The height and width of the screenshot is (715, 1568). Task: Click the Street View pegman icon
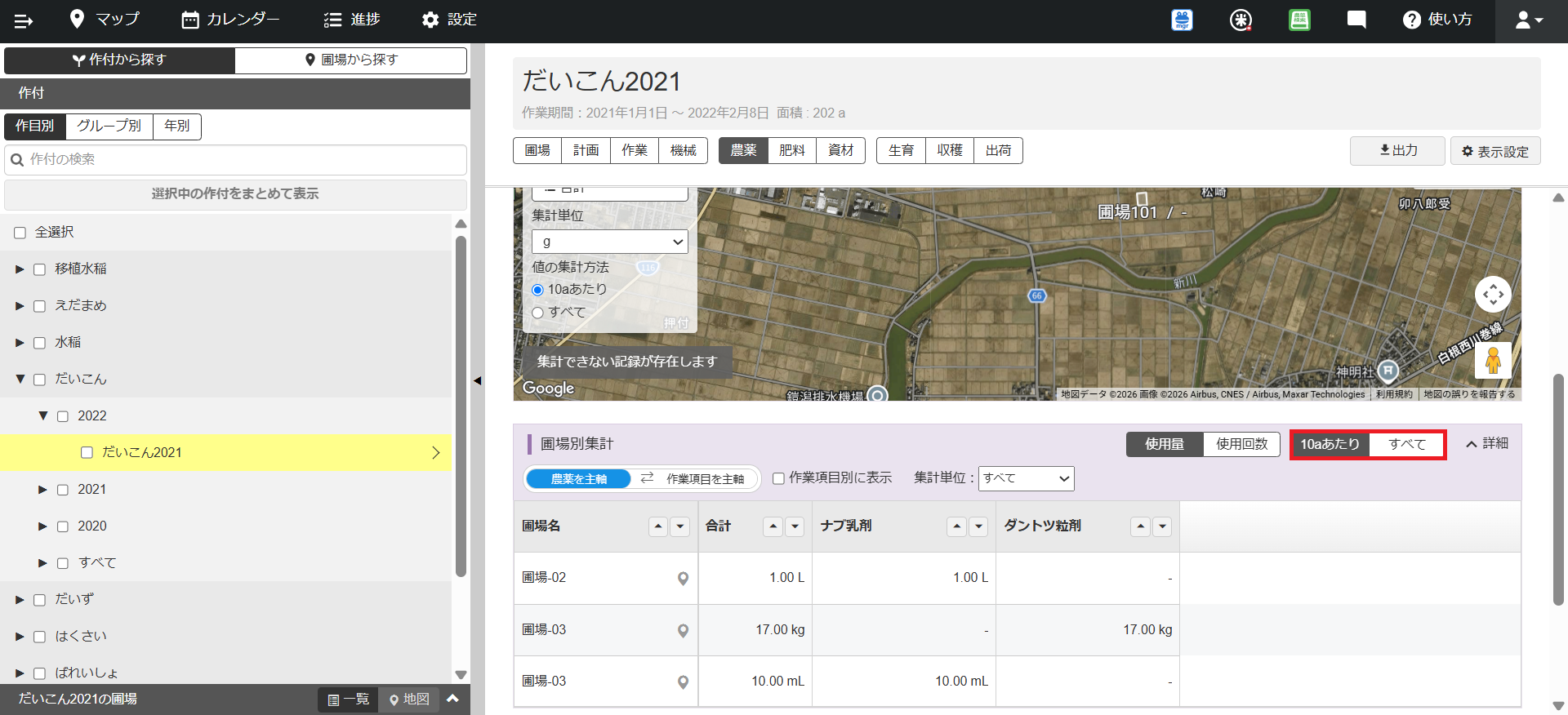point(1493,360)
